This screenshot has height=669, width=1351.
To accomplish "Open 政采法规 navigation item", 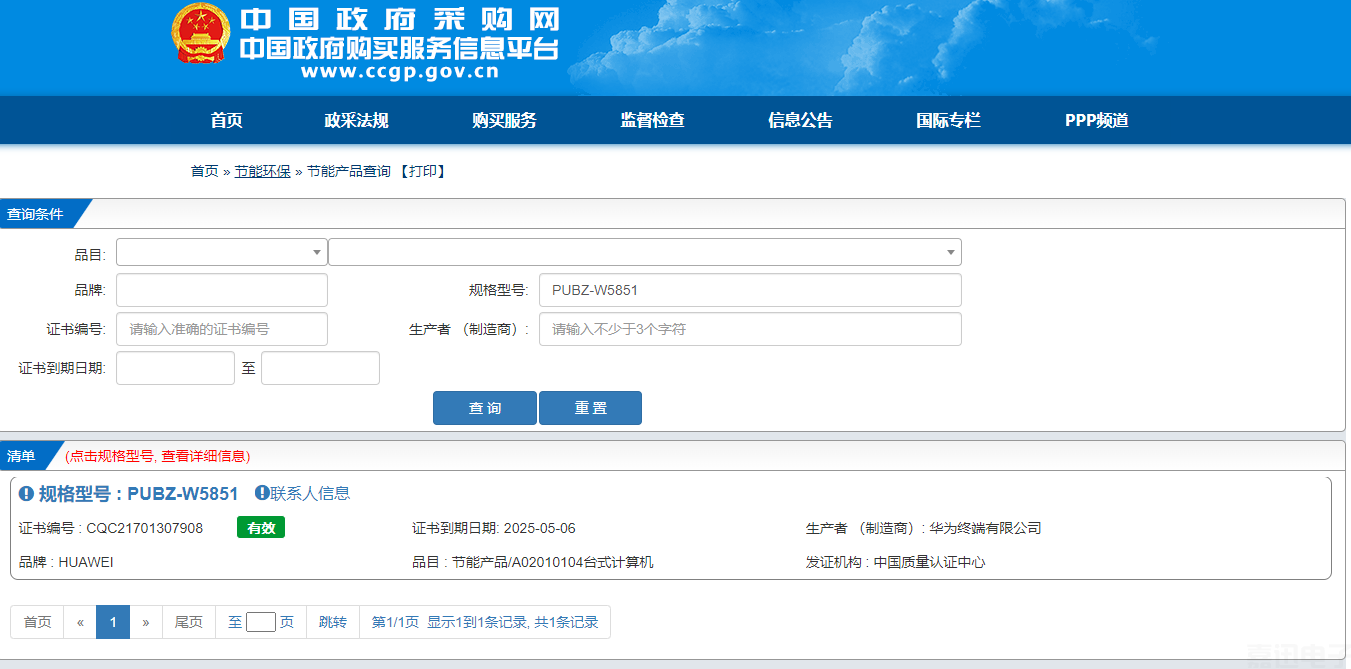I will click(356, 120).
